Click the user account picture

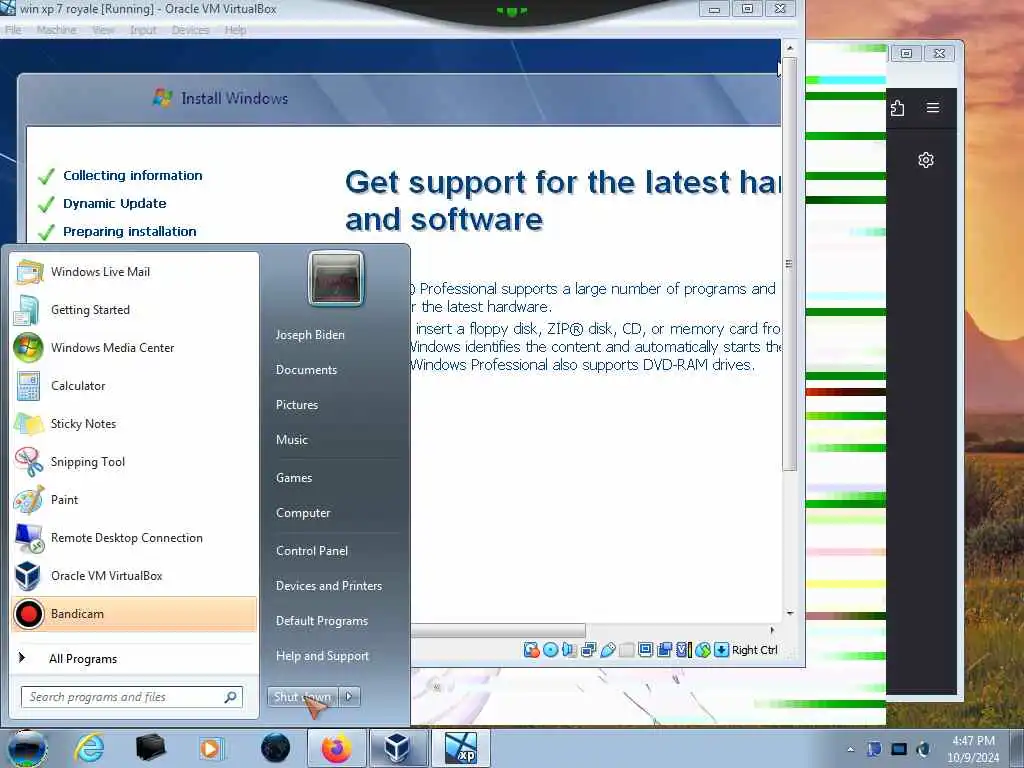336,279
